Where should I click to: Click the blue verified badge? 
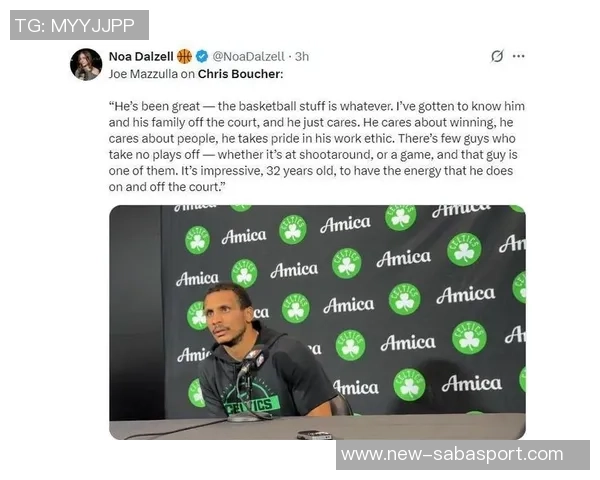[x=200, y=56]
